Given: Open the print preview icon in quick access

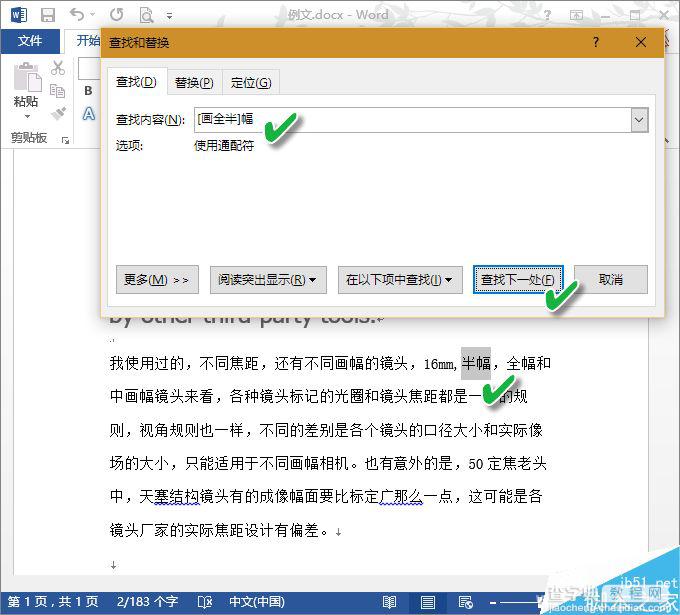Looking at the screenshot, I should coord(147,16).
